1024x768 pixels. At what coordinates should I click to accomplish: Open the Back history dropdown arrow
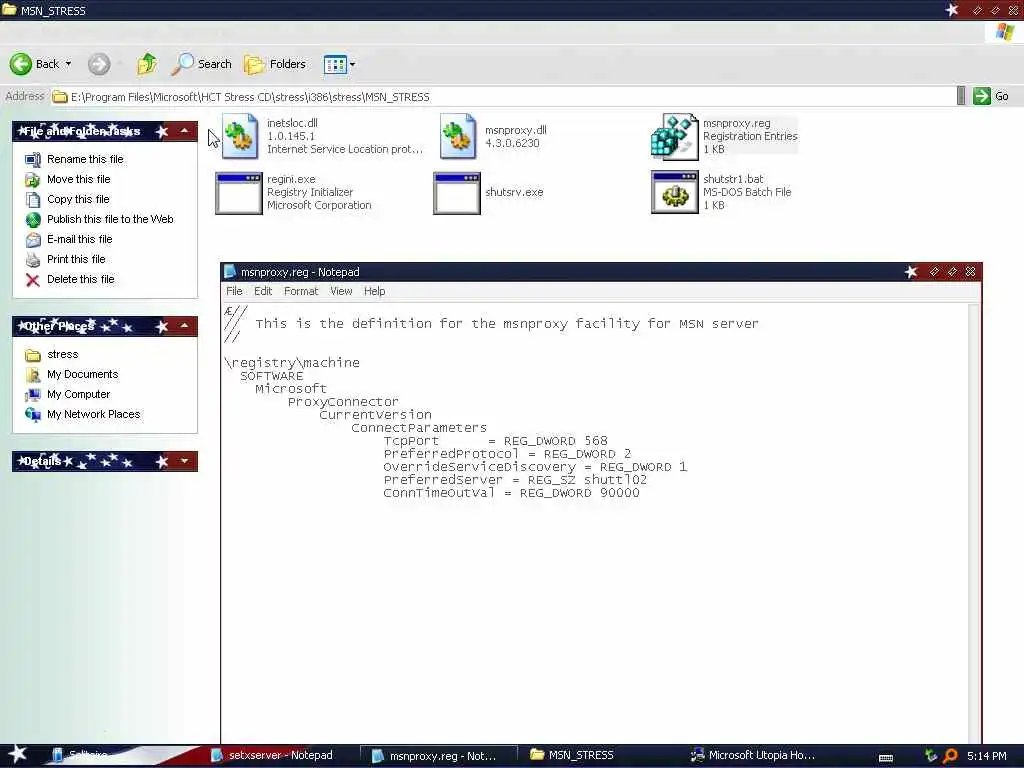point(68,64)
